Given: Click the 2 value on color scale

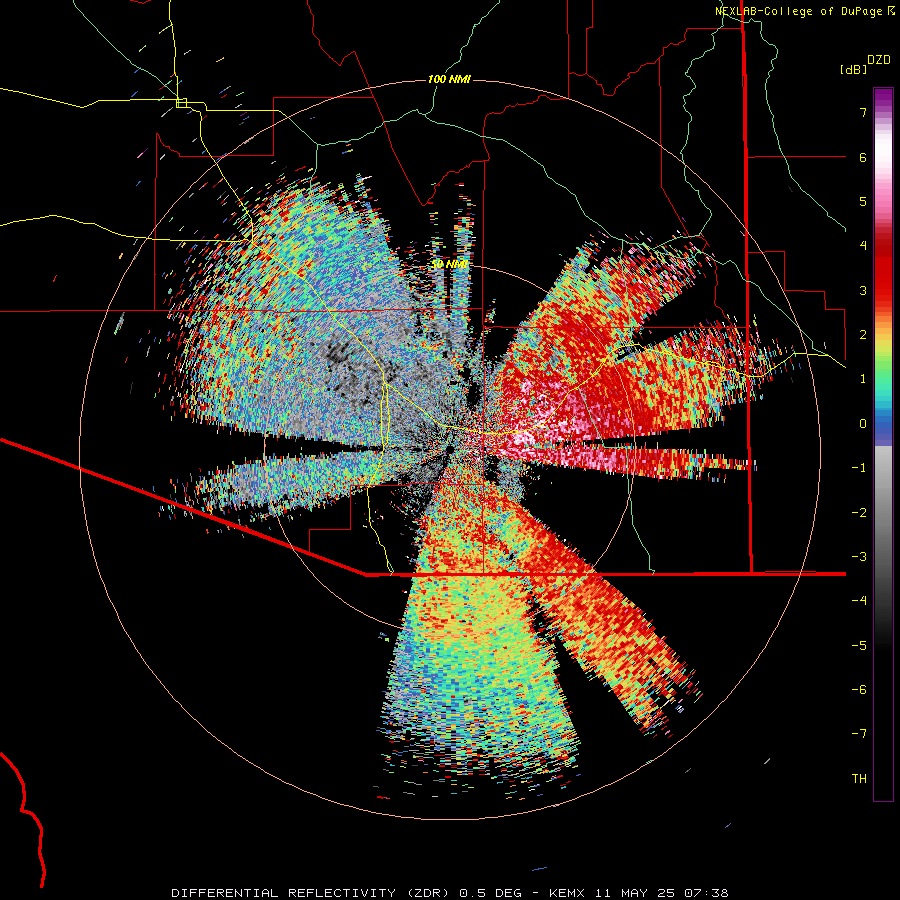Looking at the screenshot, I should click(863, 335).
